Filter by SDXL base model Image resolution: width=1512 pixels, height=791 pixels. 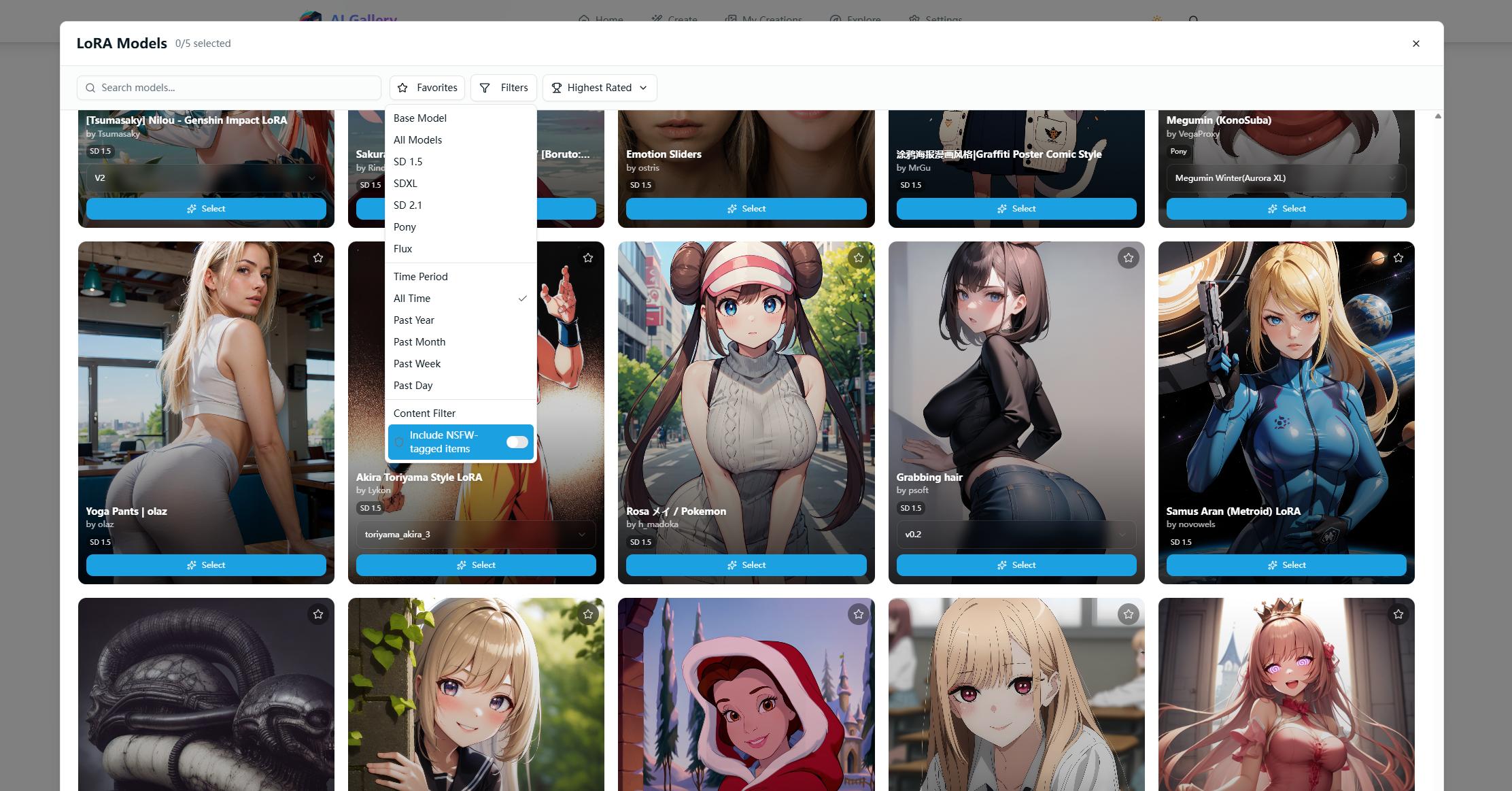460,184
